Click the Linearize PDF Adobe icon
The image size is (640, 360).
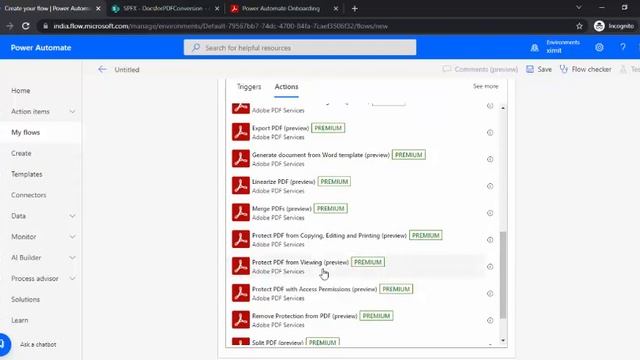(241, 186)
